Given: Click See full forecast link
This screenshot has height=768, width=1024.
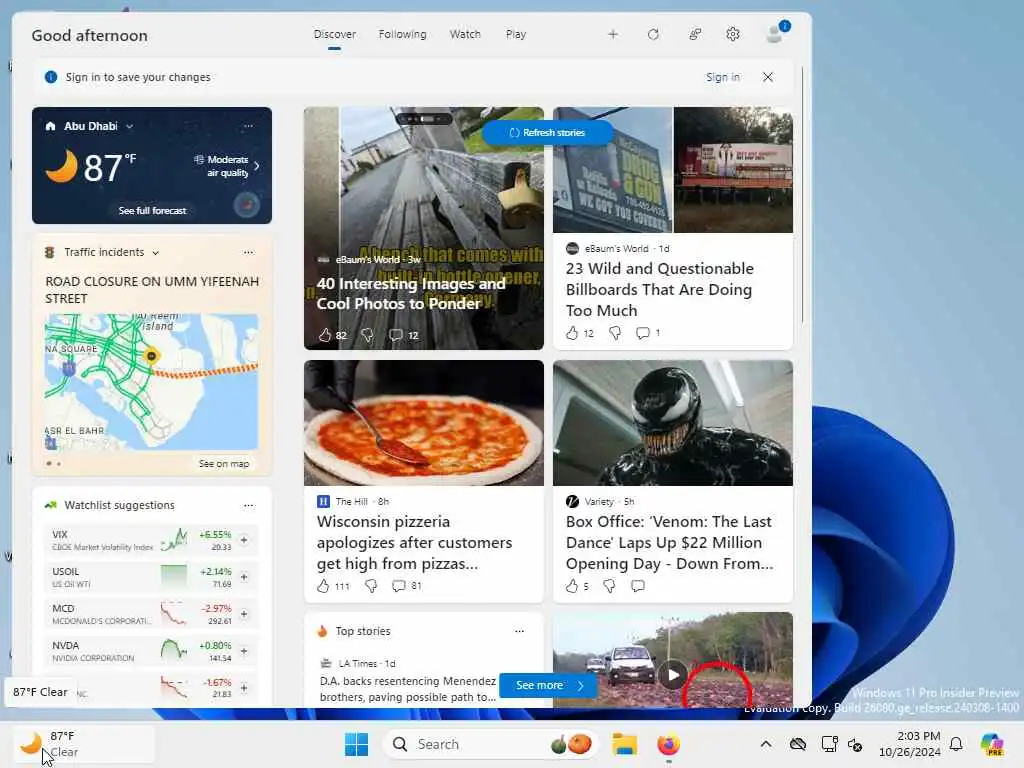Looking at the screenshot, I should point(153,210).
